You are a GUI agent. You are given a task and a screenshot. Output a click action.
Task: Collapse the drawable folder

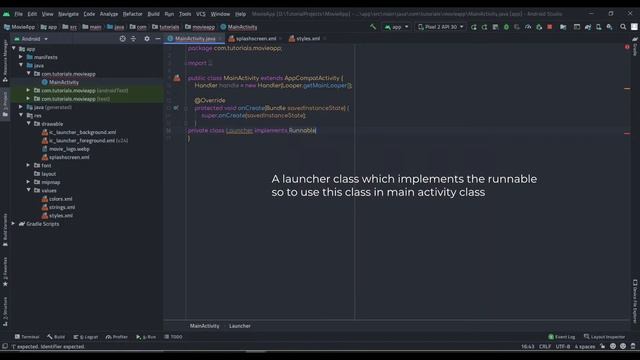pos(28,124)
